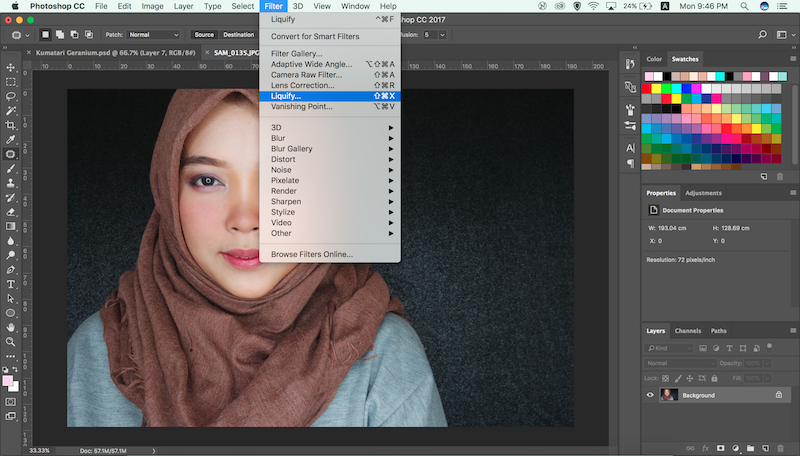Select the Lasso tool

(11, 96)
